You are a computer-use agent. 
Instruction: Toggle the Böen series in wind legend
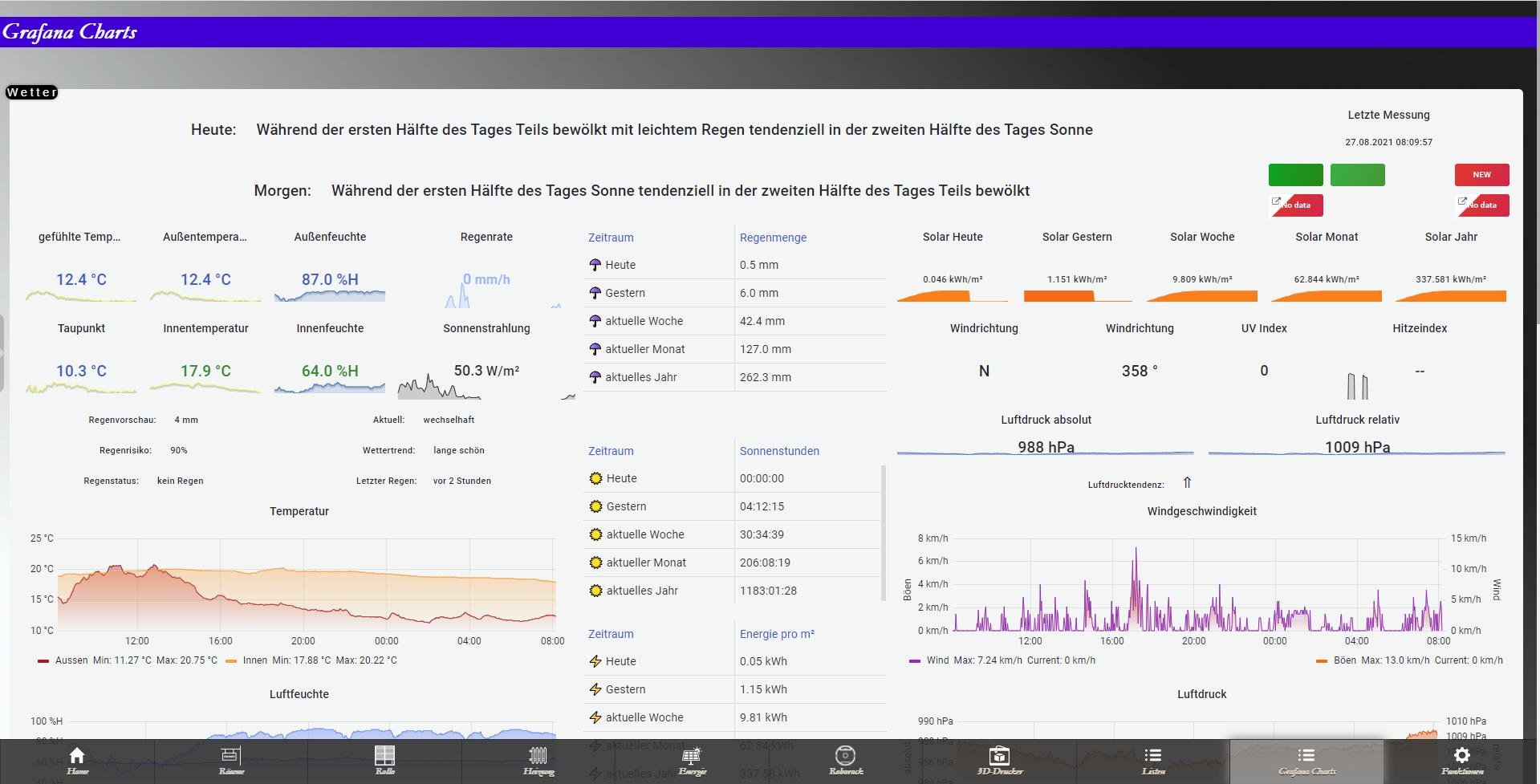tap(1344, 660)
